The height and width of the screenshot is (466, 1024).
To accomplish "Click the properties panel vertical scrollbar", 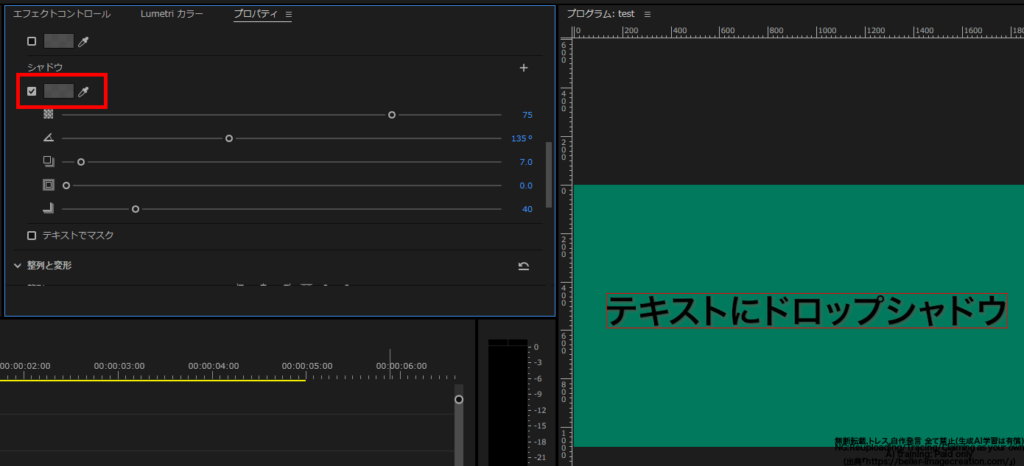I will click(549, 175).
